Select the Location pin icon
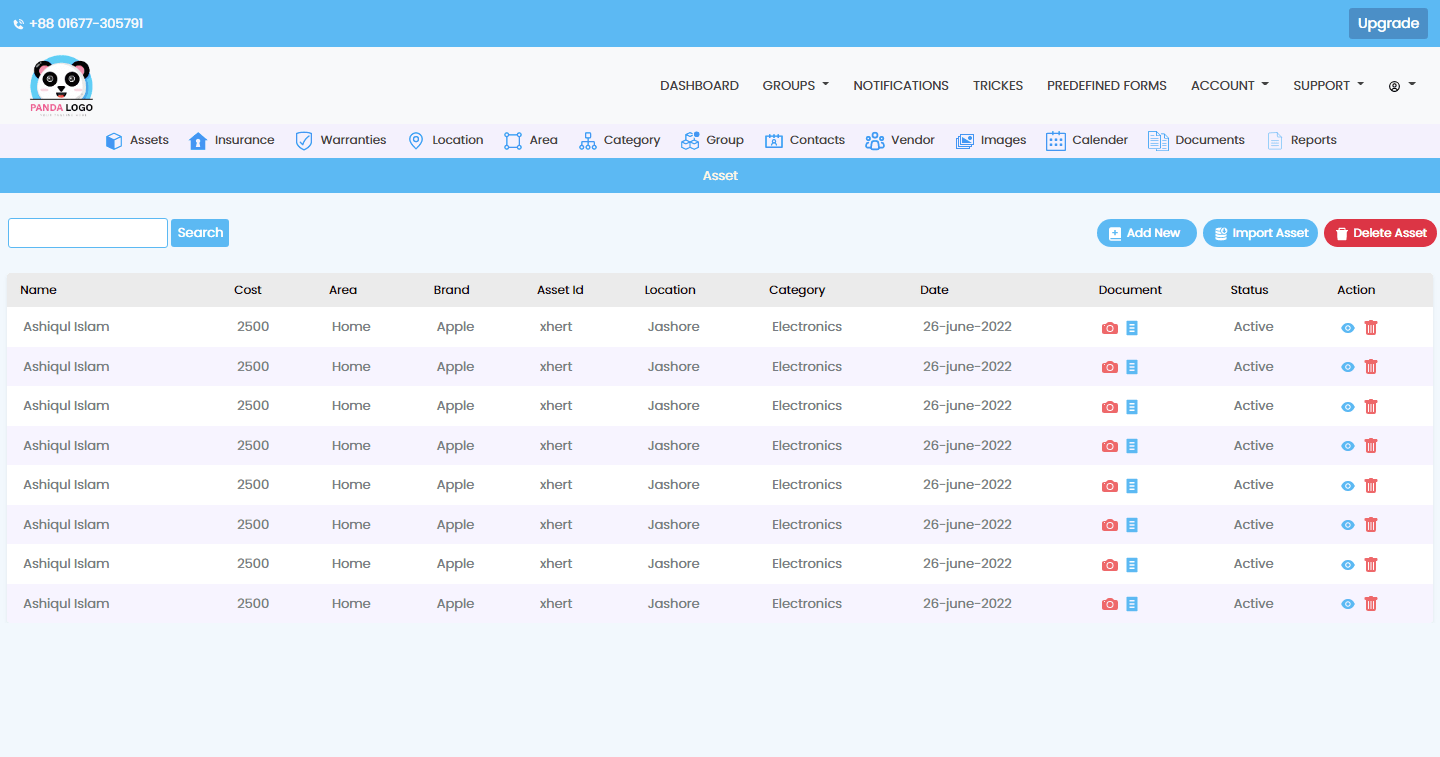The height and width of the screenshot is (757, 1440). [416, 141]
